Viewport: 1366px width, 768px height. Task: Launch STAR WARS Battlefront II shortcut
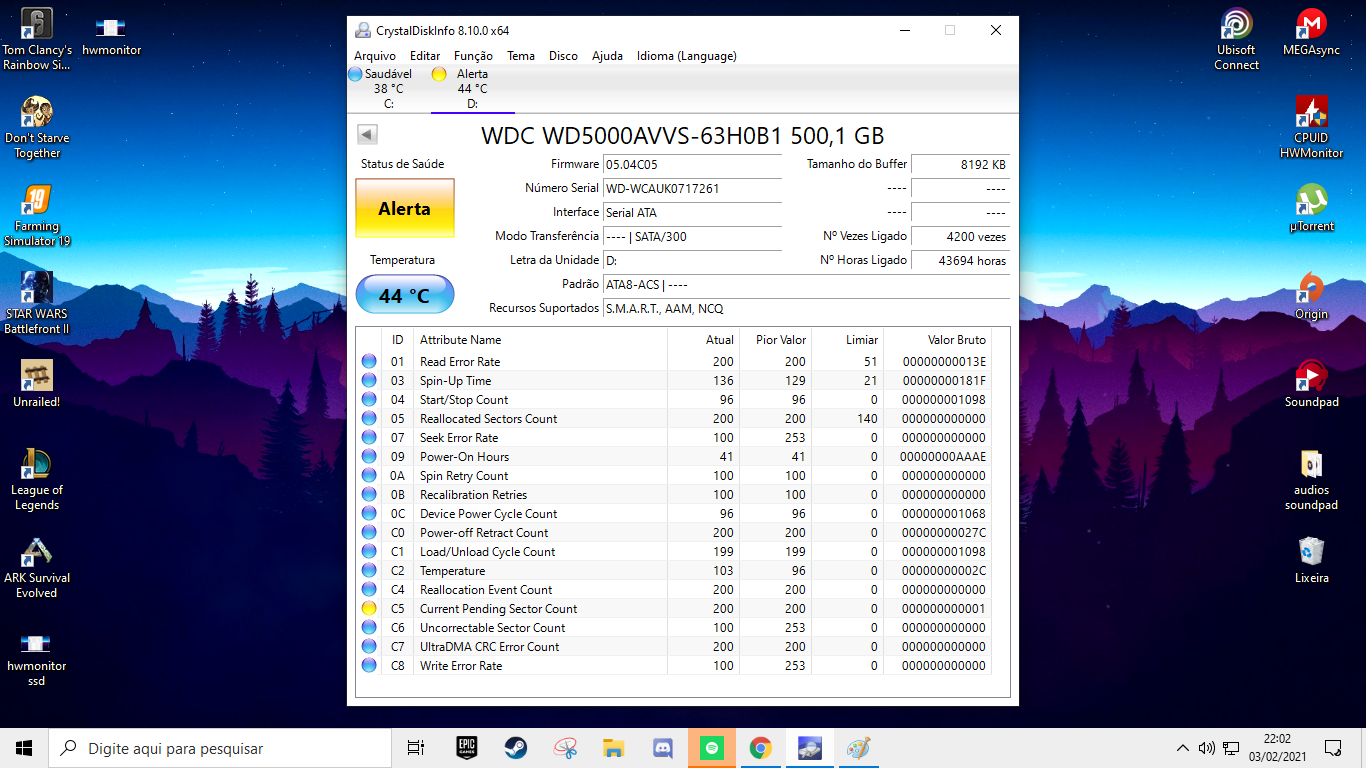click(x=37, y=303)
